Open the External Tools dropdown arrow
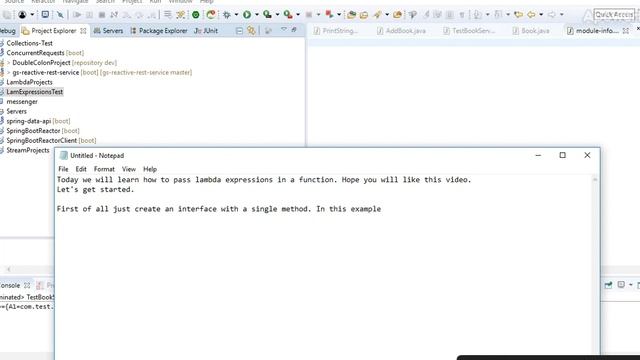This screenshot has width=640, height=360. click(x=298, y=15)
